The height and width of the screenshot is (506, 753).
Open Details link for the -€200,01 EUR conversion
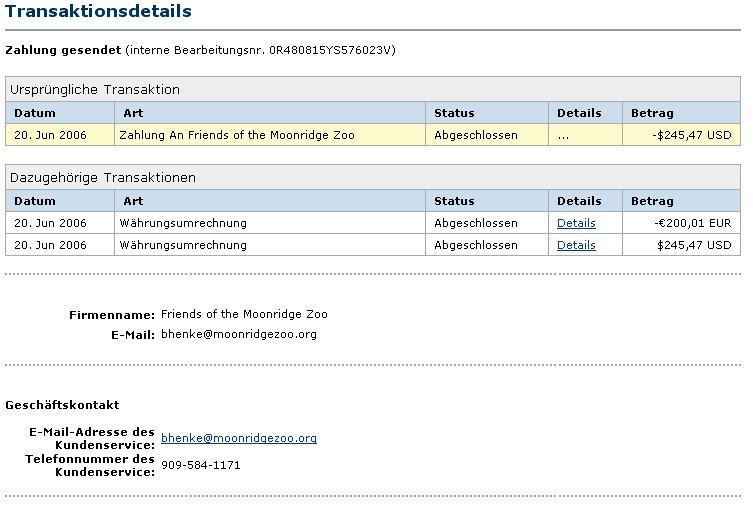pyautogui.click(x=576, y=223)
